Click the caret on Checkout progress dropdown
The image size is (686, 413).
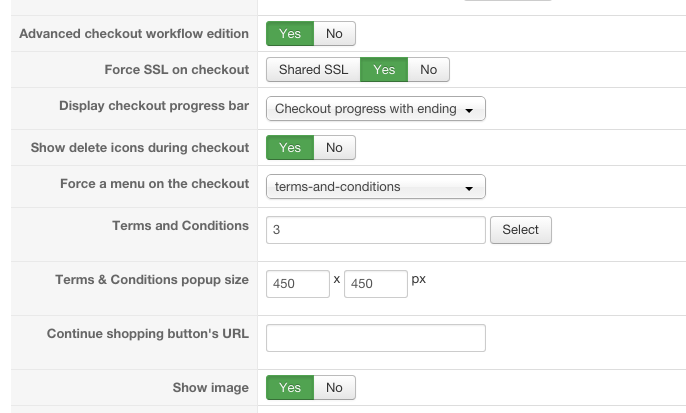tap(469, 110)
